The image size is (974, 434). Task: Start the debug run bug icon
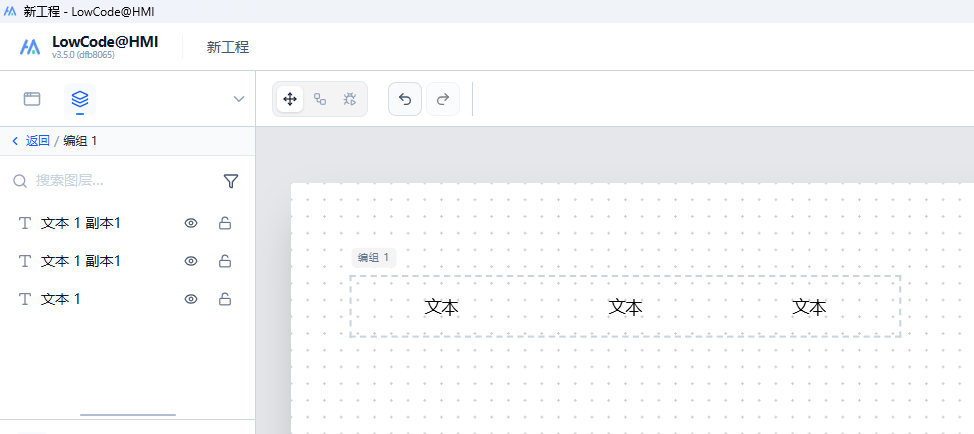[350, 99]
